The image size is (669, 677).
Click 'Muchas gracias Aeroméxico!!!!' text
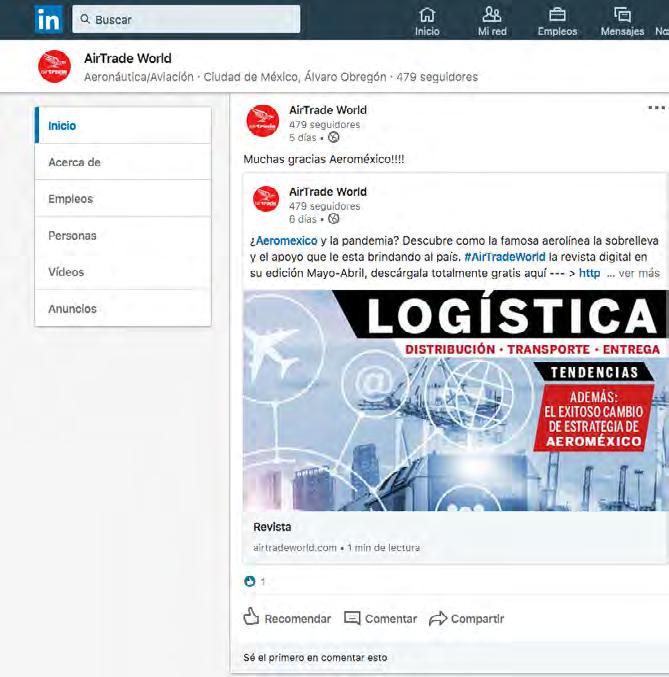324,159
